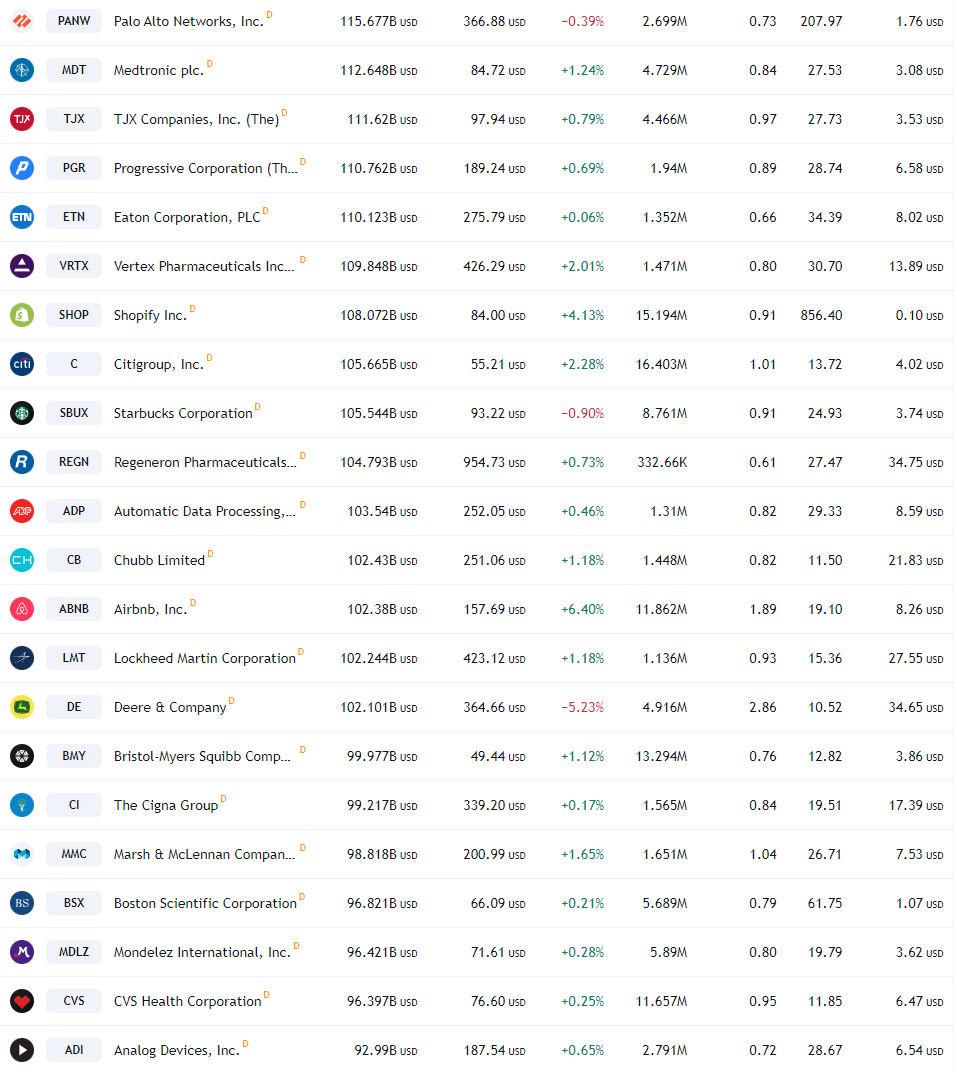955x1071 pixels.
Task: Open Chubb Limited company link
Action: pos(159,560)
